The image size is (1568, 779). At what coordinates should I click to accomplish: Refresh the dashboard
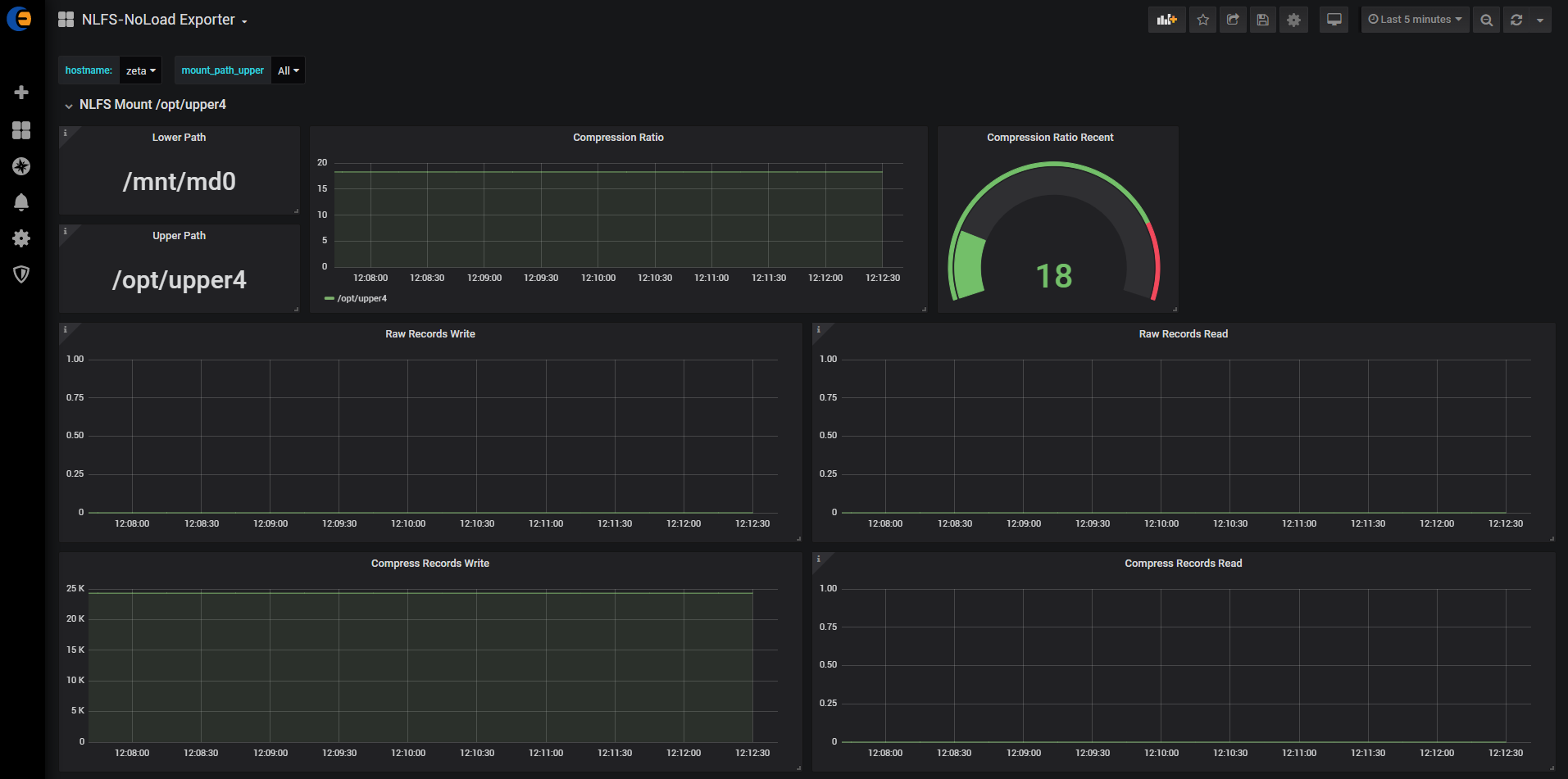click(x=1516, y=20)
